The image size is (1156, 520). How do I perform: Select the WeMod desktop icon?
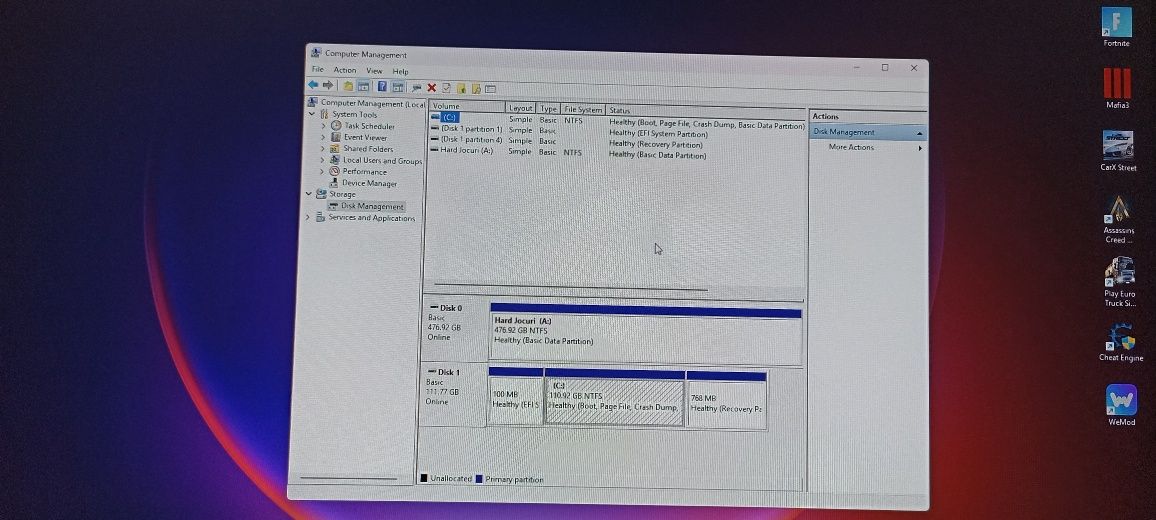point(1121,405)
